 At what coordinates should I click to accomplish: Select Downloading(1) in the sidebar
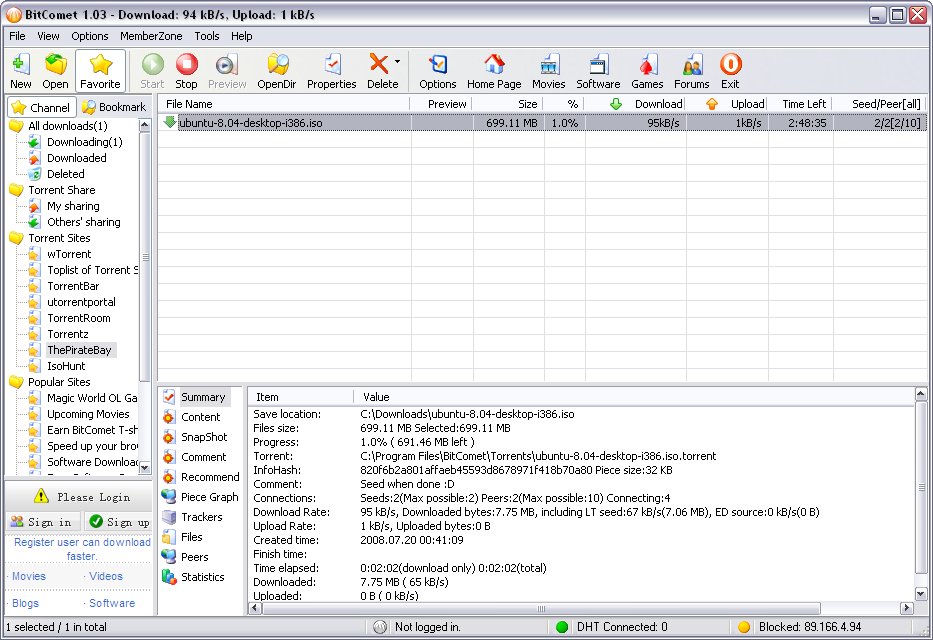(x=84, y=142)
